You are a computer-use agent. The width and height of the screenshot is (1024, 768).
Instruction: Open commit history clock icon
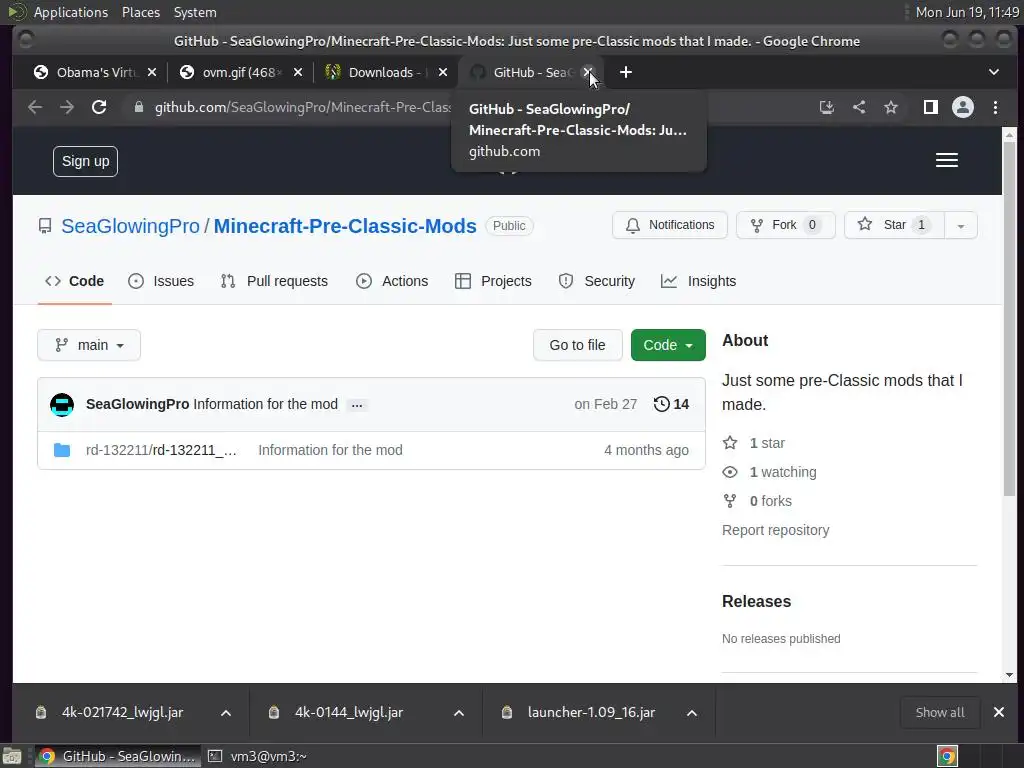662,404
